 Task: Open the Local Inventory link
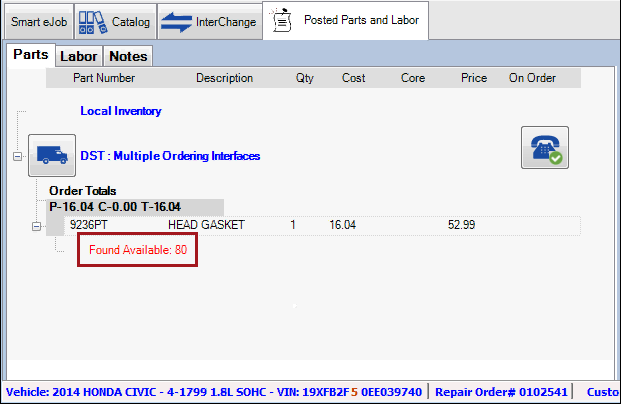tap(121, 111)
